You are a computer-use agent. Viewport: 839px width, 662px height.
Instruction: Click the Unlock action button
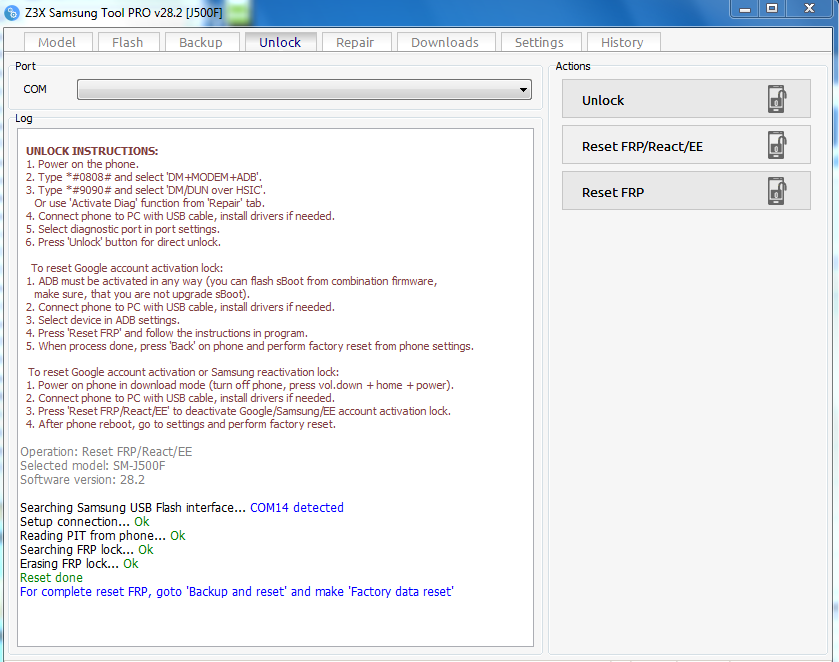point(686,99)
